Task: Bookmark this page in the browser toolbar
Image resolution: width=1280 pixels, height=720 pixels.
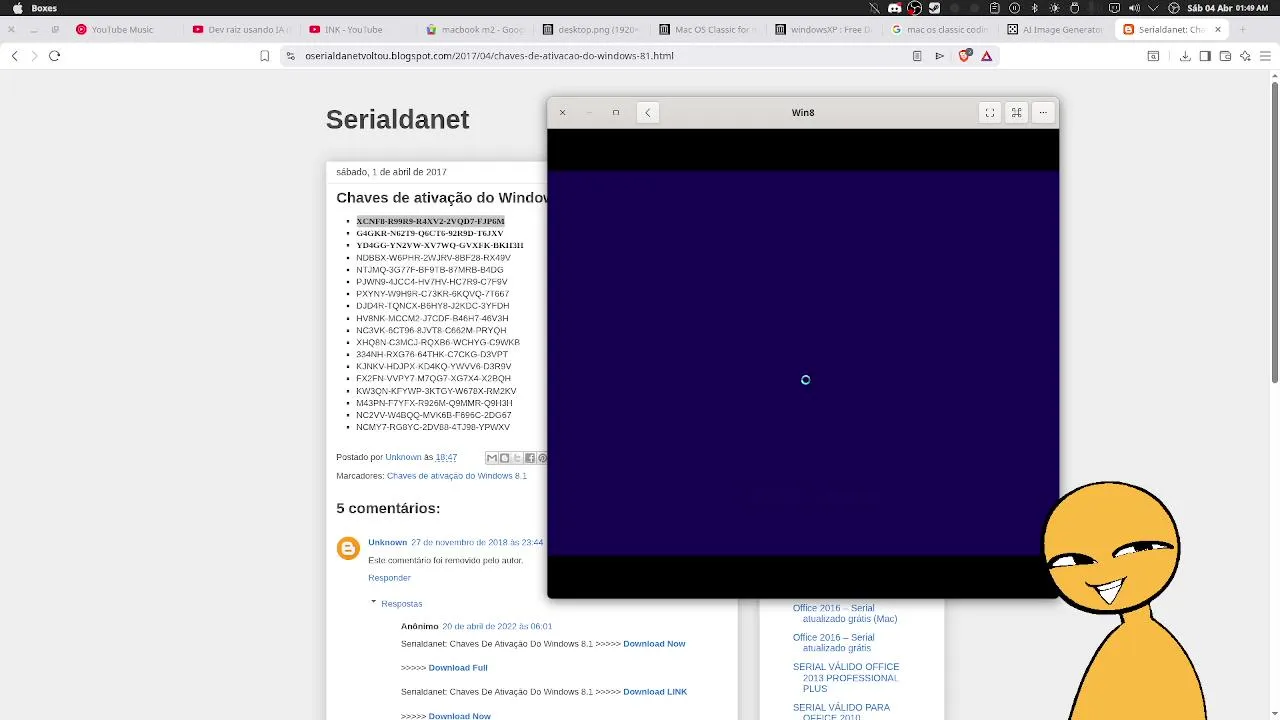Action: tap(265, 56)
